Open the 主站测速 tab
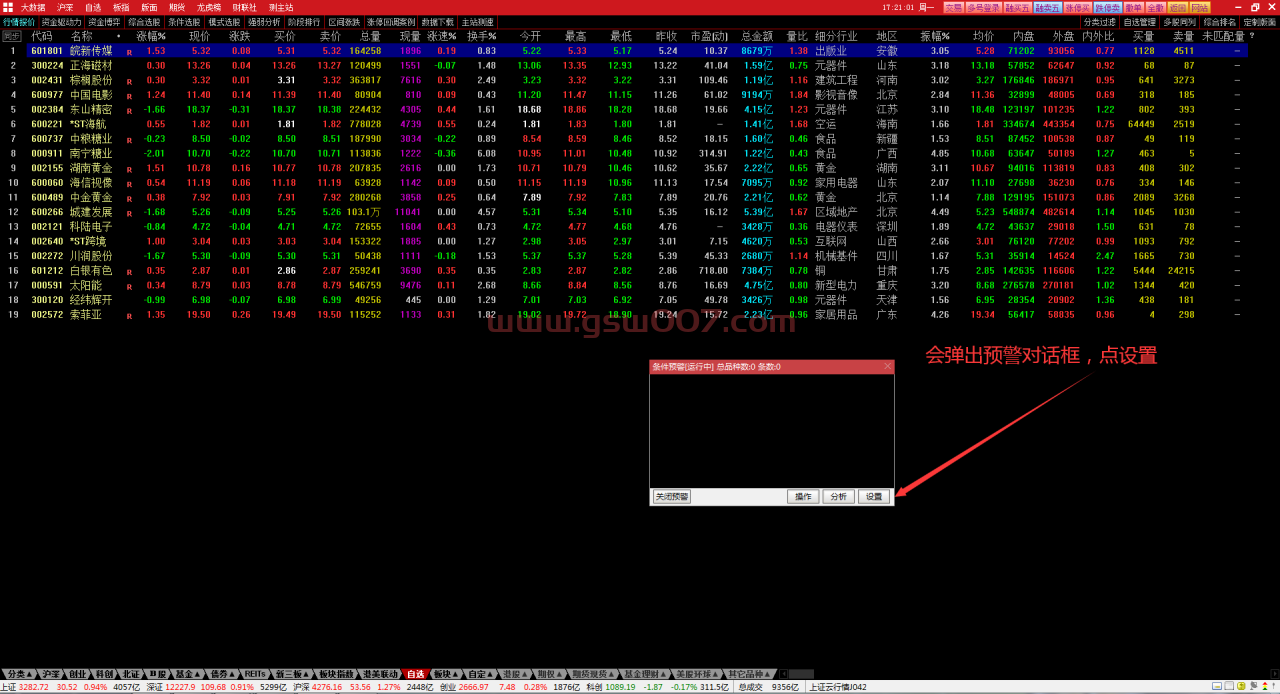 pos(477,21)
